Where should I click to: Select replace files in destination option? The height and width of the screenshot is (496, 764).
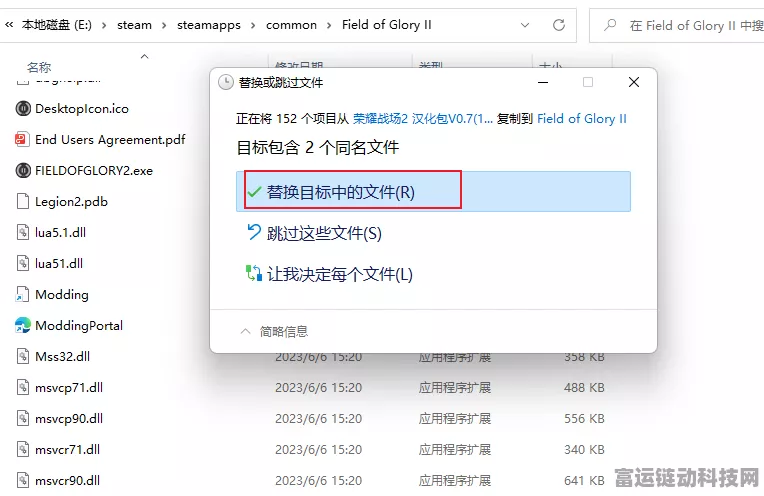(433, 191)
